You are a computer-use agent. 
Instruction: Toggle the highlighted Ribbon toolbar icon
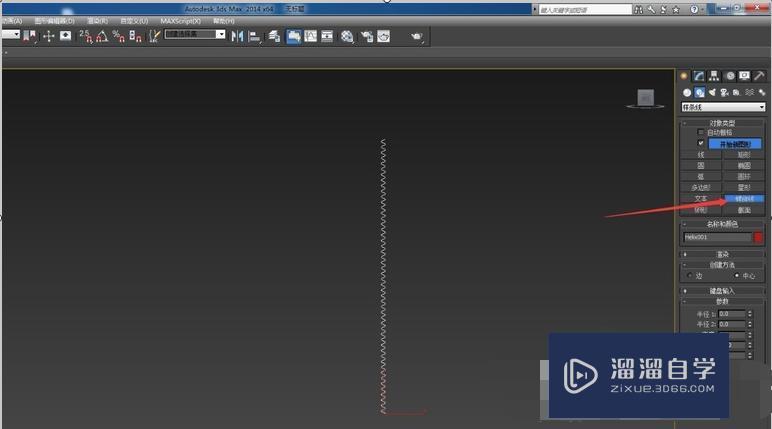(x=294, y=36)
